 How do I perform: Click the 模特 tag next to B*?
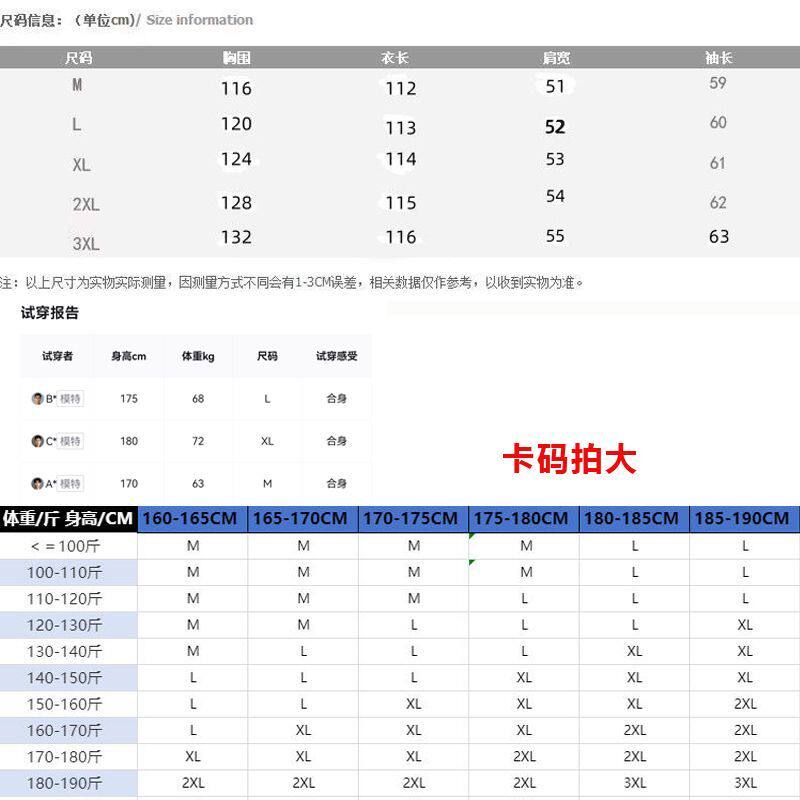pyautogui.click(x=70, y=398)
